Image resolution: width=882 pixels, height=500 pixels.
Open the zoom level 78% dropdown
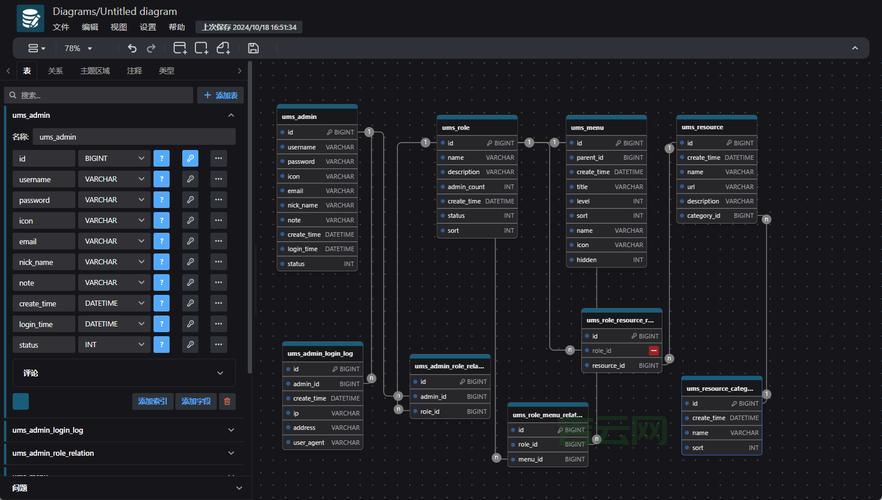78,48
